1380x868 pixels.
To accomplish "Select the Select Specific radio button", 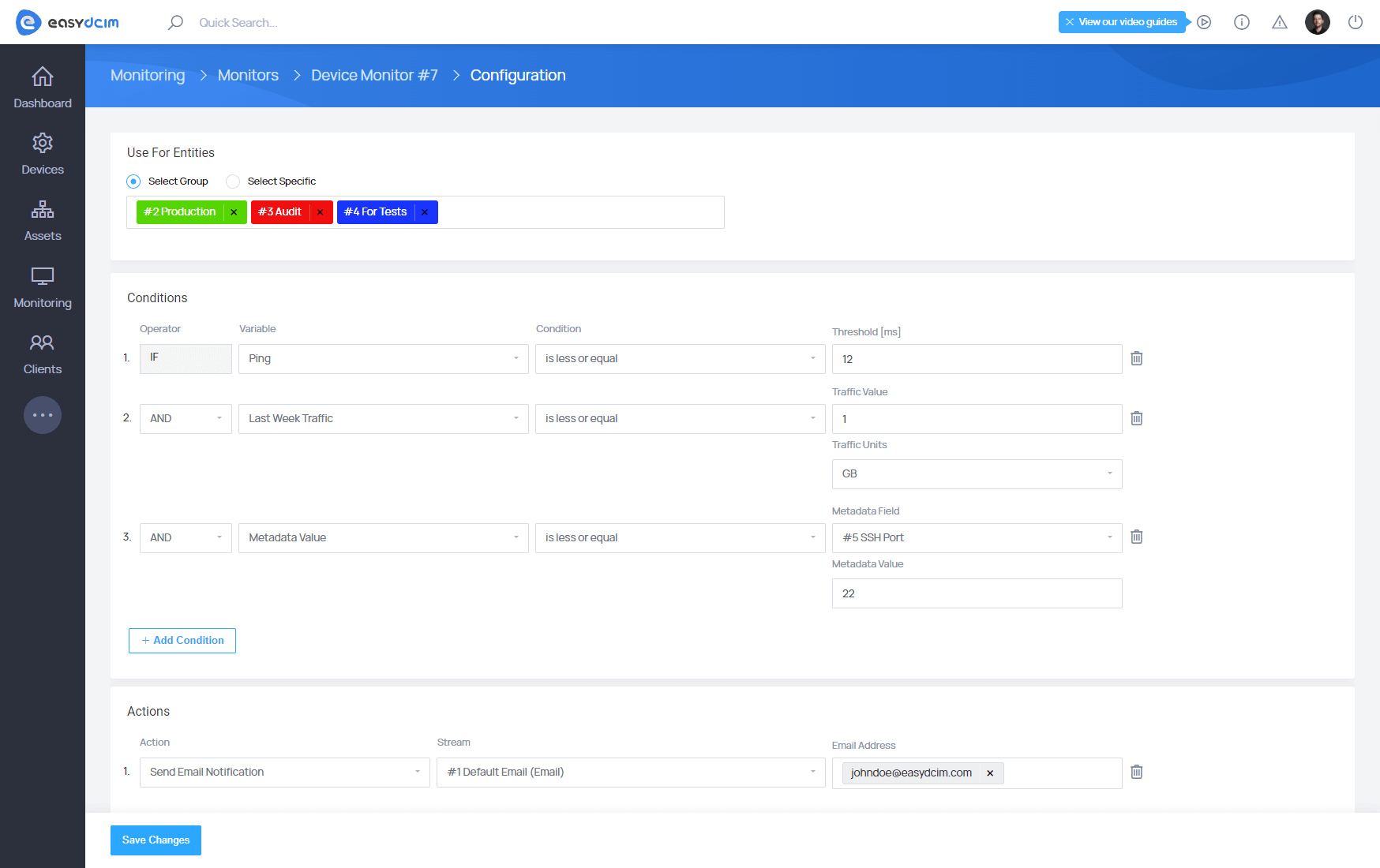I will tap(233, 181).
